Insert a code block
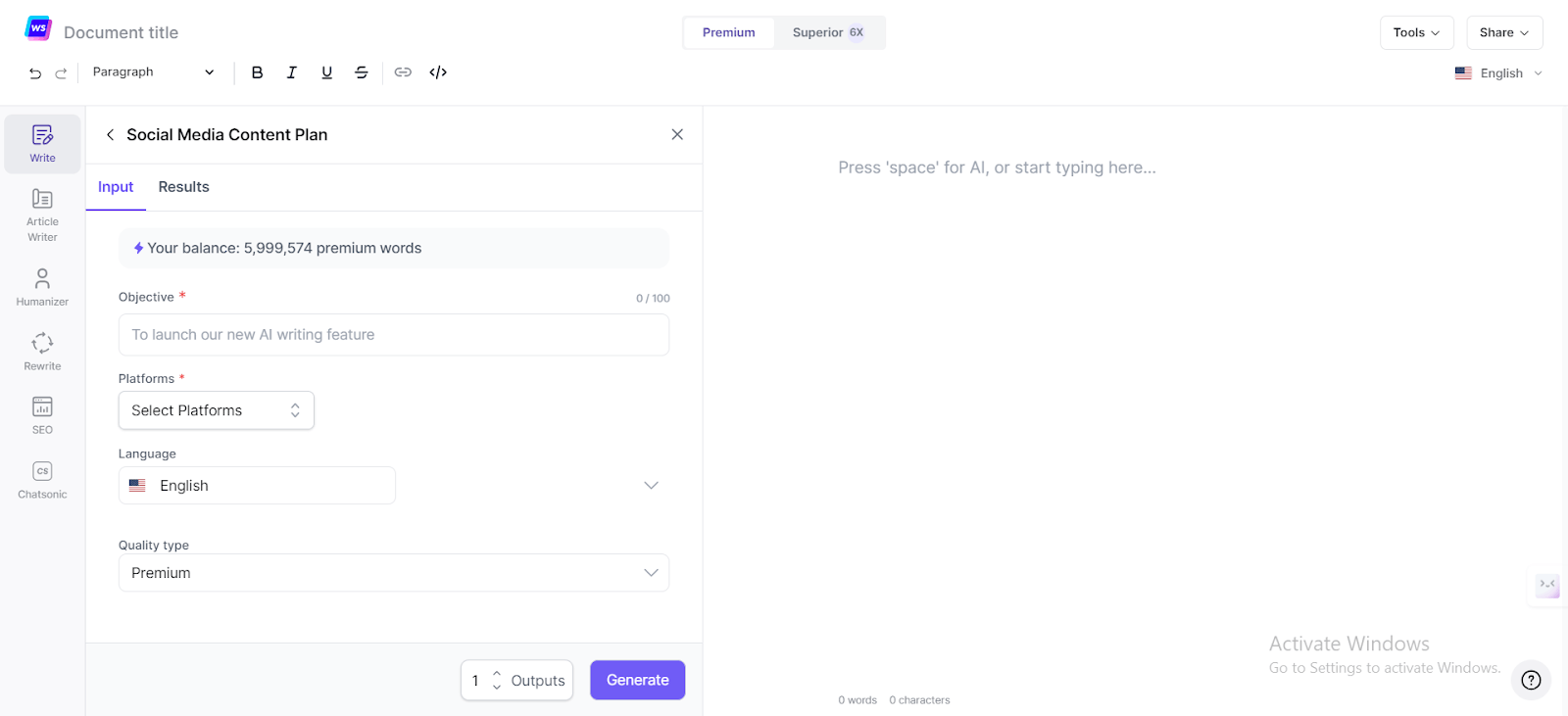 tap(438, 72)
